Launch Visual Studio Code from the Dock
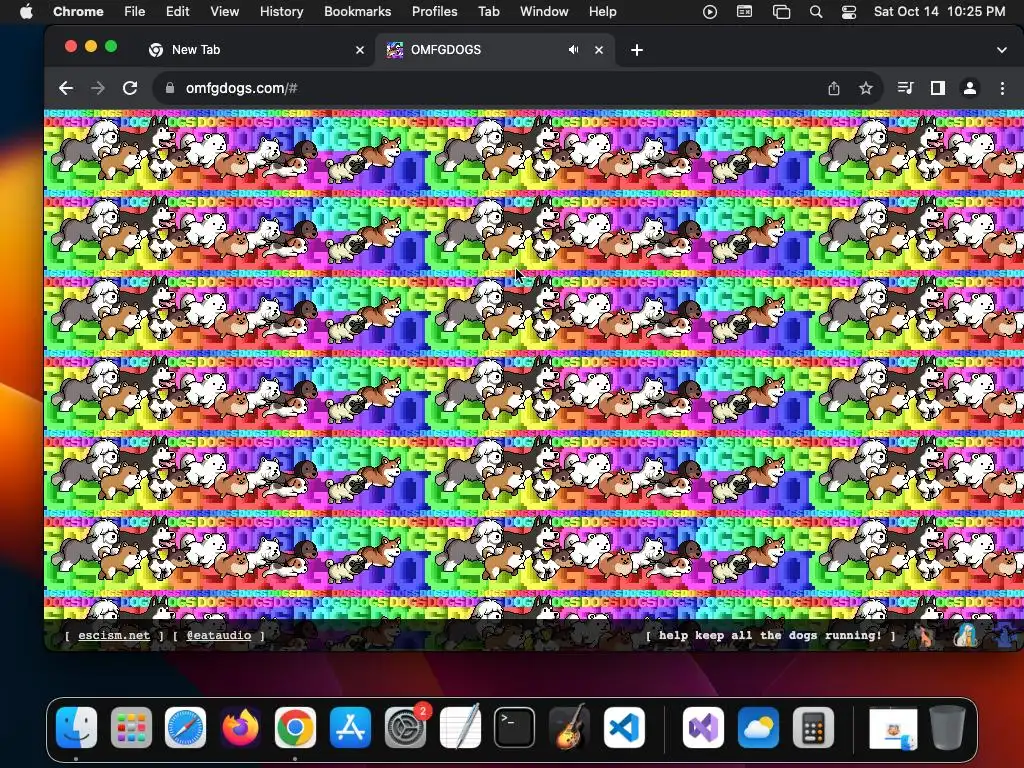This screenshot has height=768, width=1024. click(x=624, y=727)
